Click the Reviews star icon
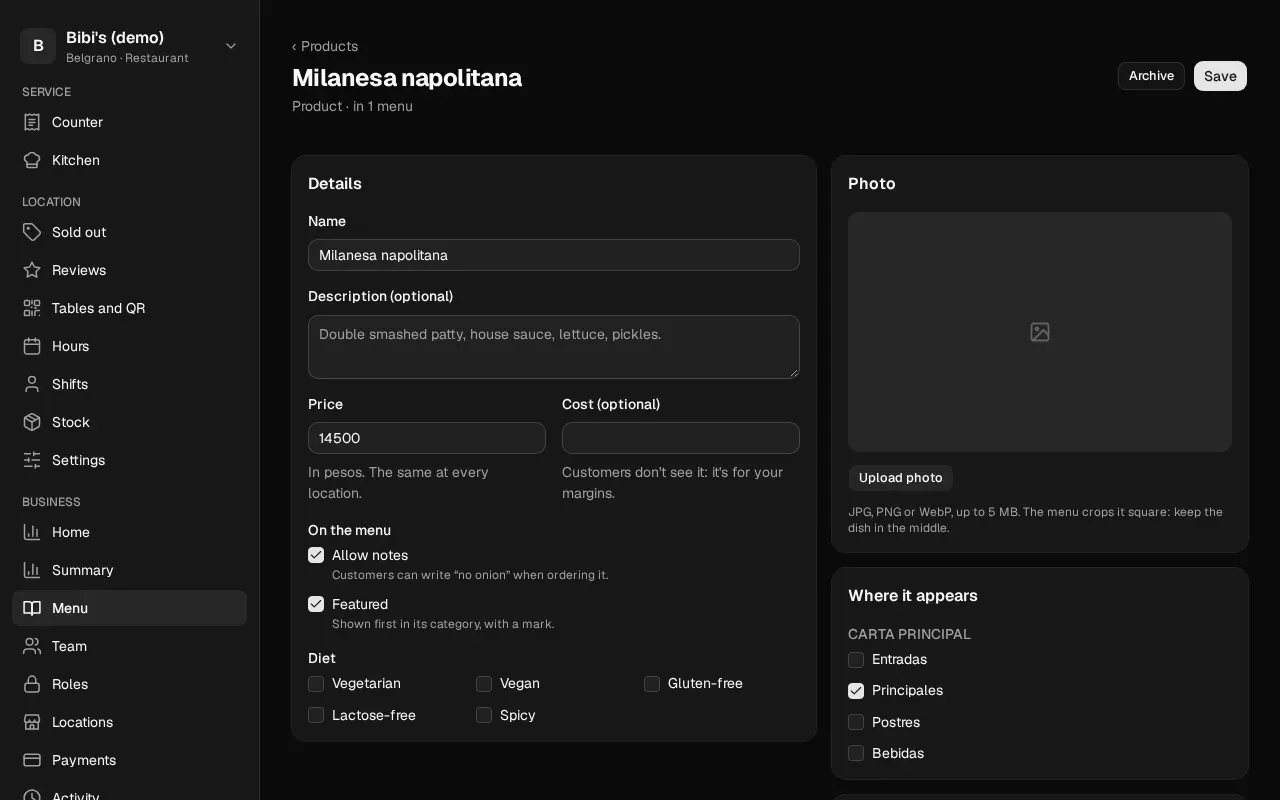The image size is (1280, 800). 32,270
